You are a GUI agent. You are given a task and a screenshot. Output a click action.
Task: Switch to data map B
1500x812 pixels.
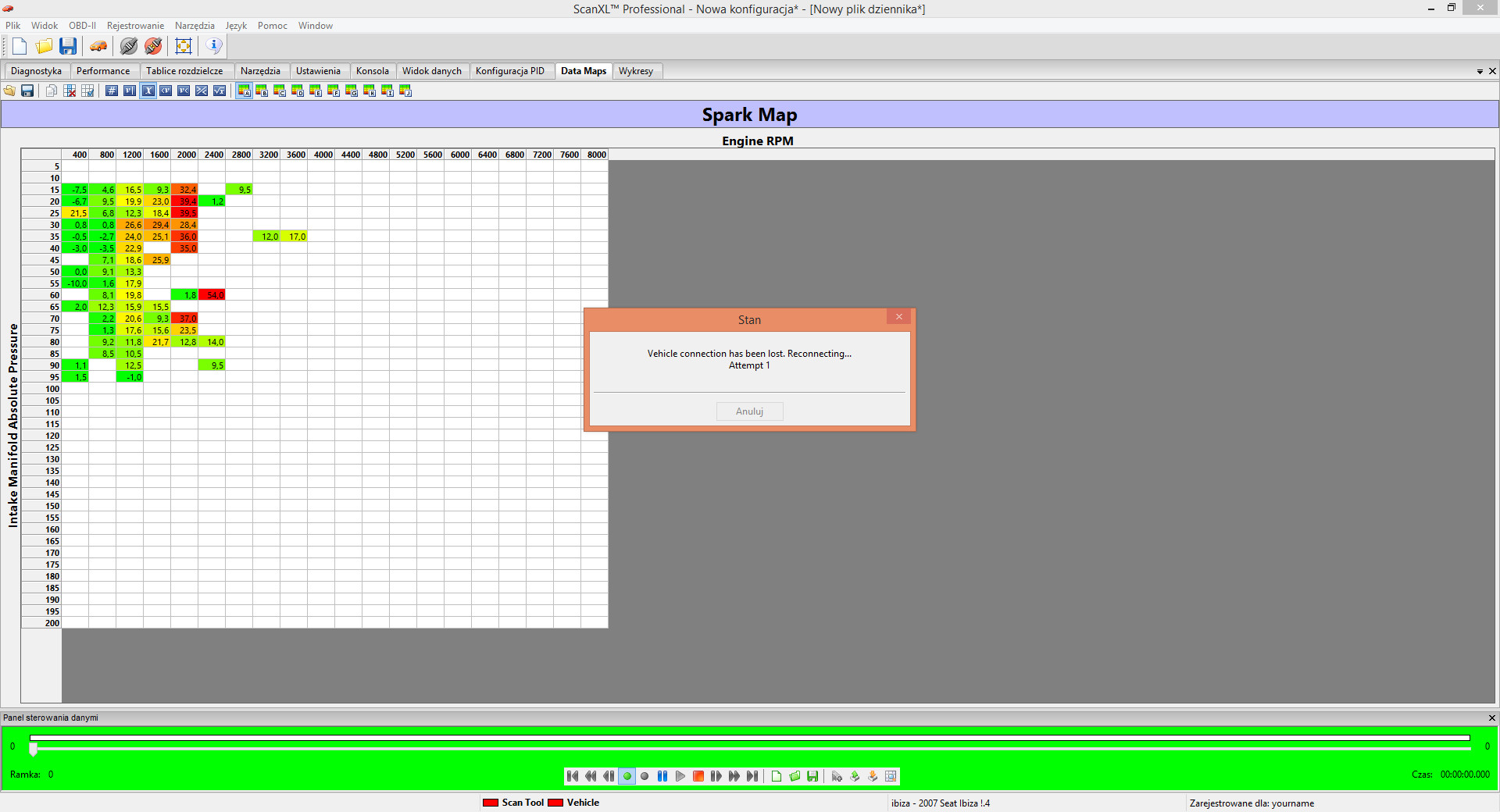click(x=262, y=91)
